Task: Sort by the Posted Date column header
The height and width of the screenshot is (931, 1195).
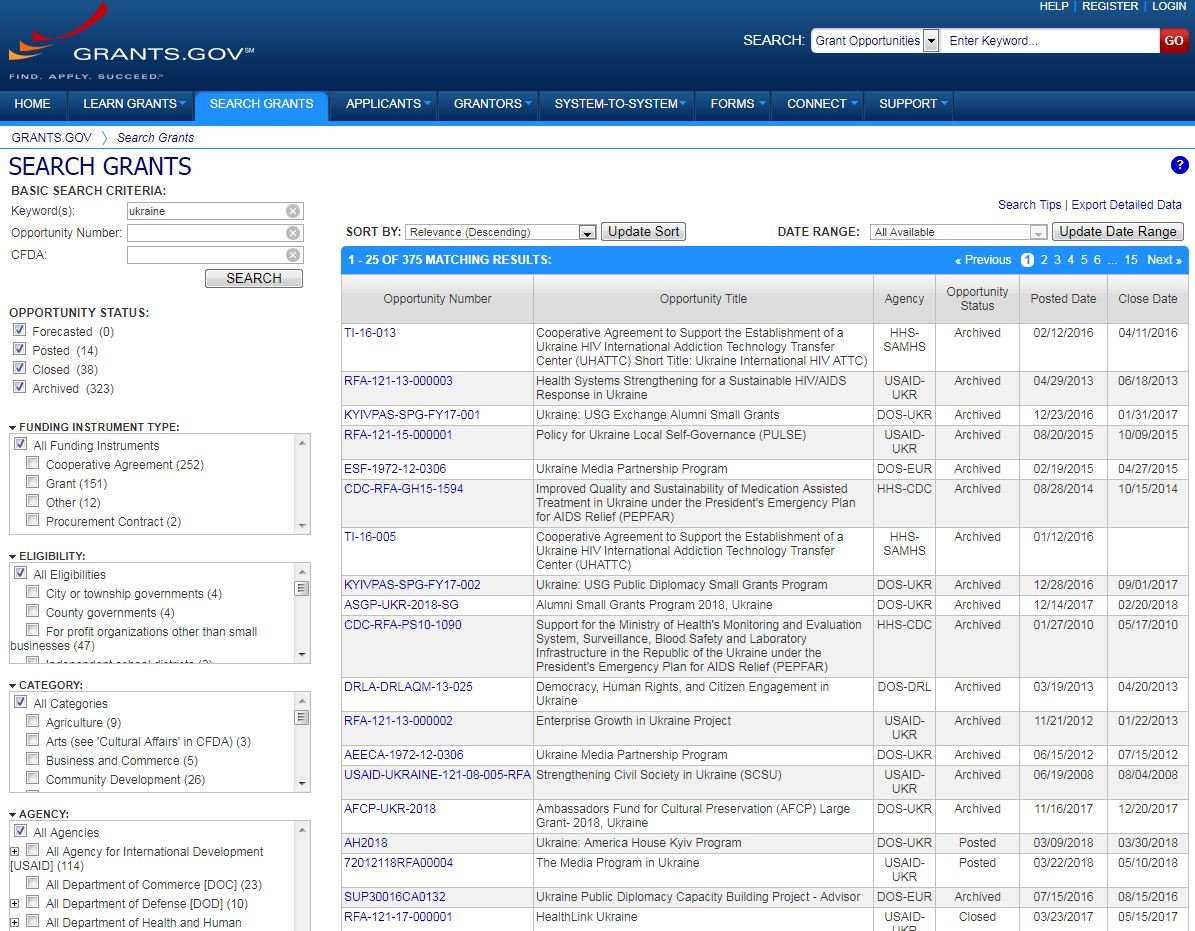Action: [1063, 299]
